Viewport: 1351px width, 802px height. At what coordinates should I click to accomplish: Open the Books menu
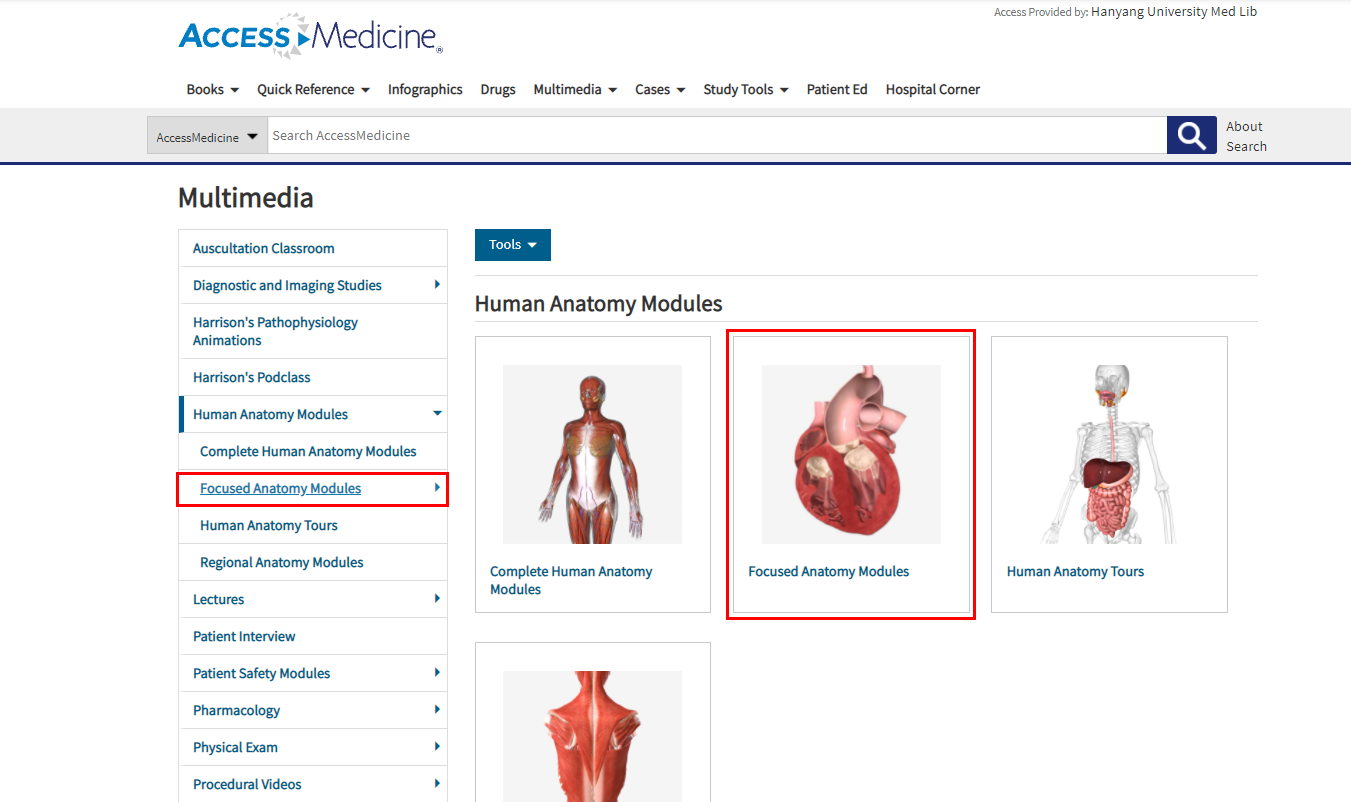(x=212, y=90)
